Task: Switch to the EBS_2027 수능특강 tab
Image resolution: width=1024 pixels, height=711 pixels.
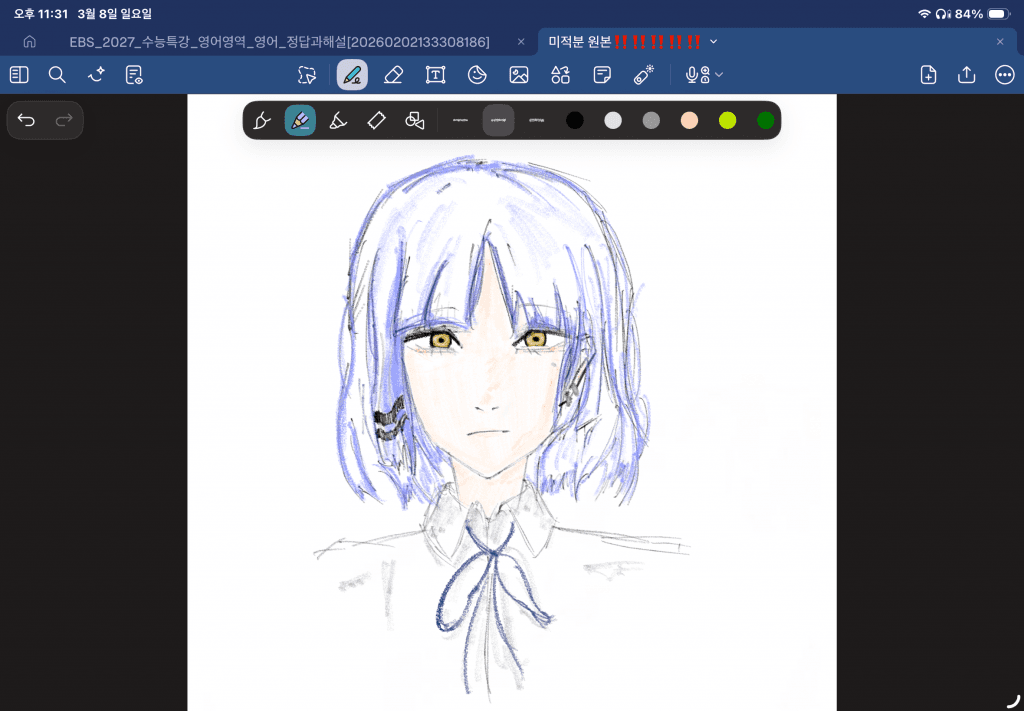Action: (x=279, y=42)
